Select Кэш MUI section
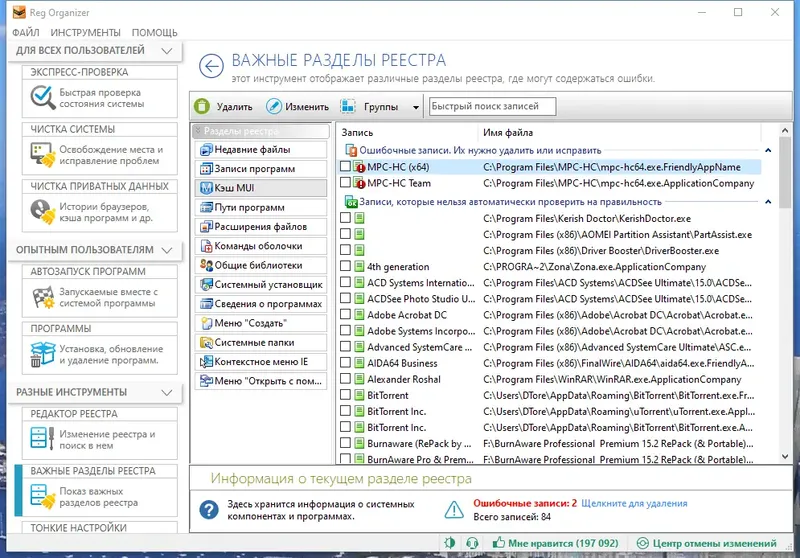The image size is (800, 558). tap(261, 188)
